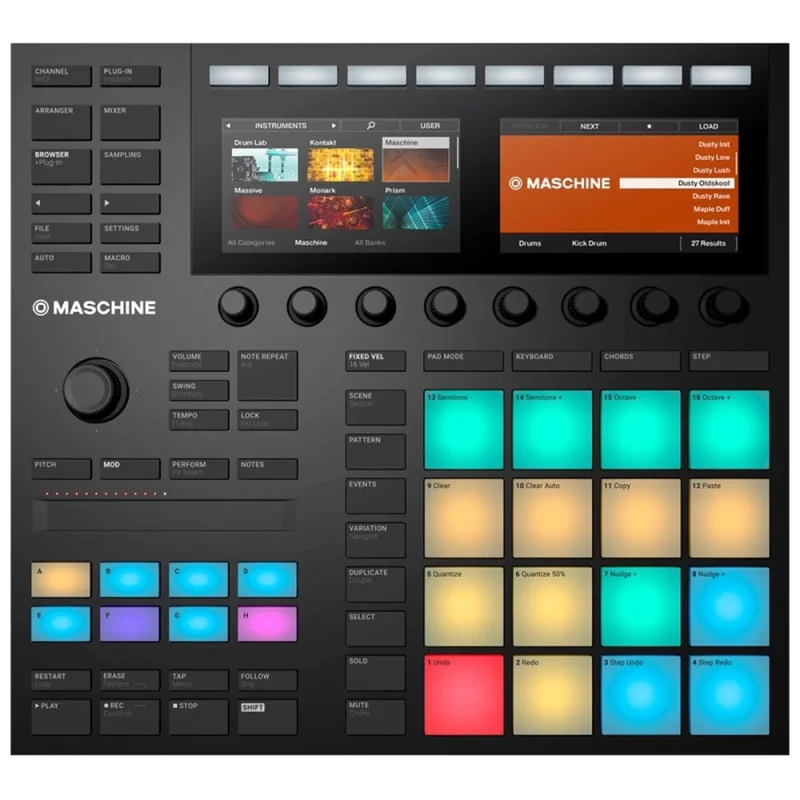Select the purple group pad F
The image size is (800, 800).
click(130, 624)
